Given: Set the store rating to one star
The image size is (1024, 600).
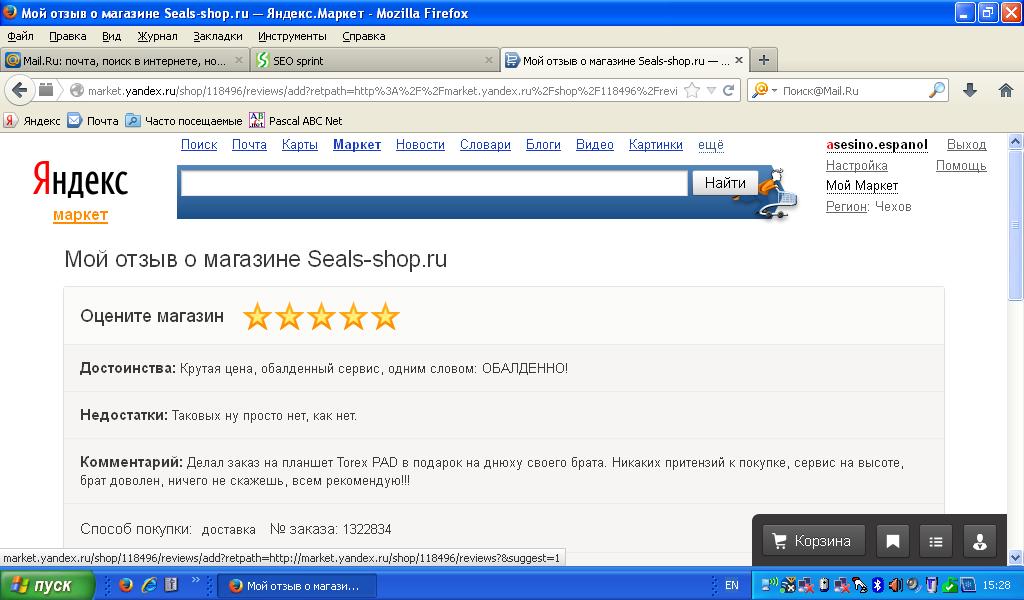Looking at the screenshot, I should [258, 317].
